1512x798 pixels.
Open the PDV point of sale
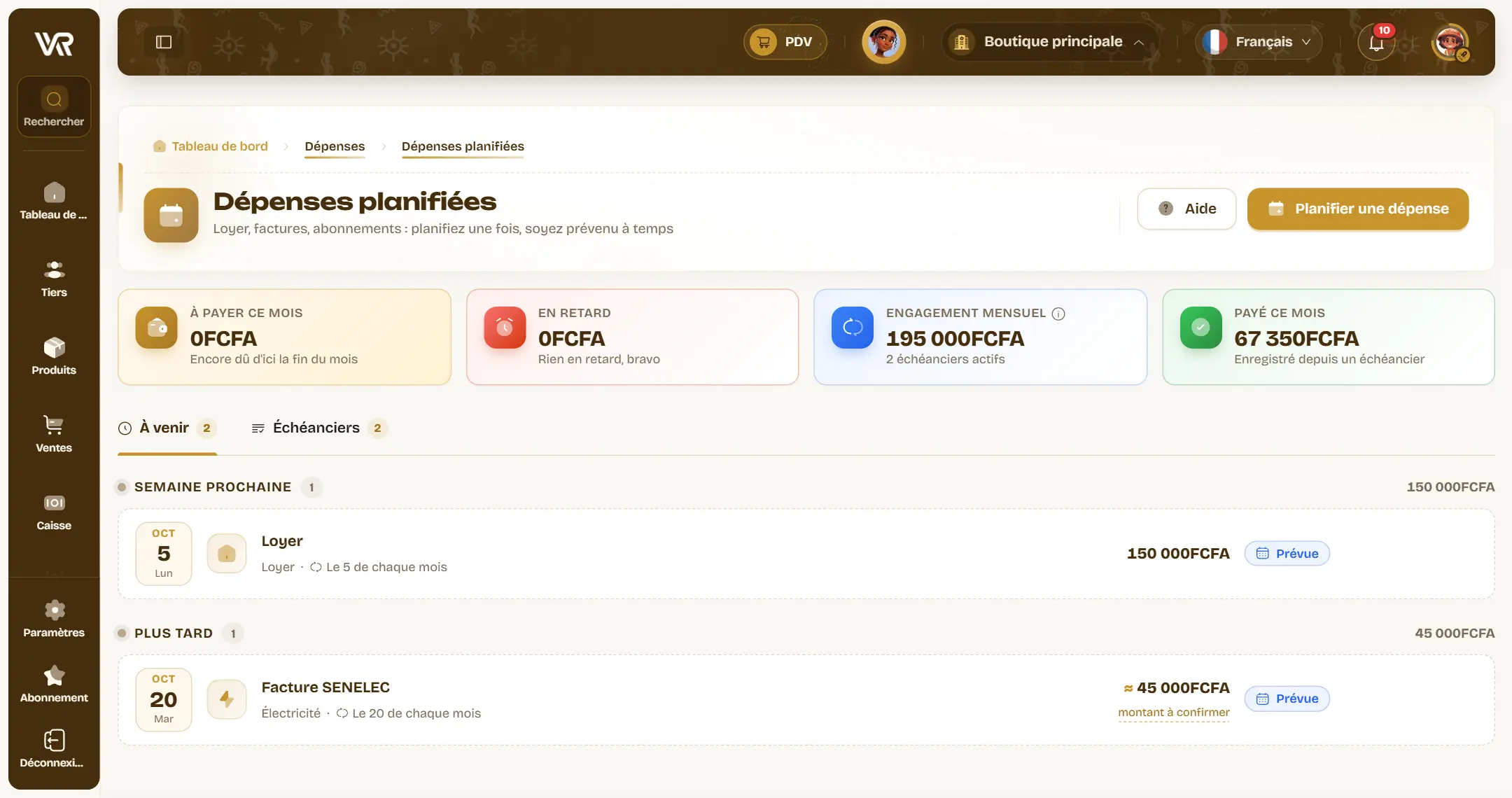(x=785, y=42)
